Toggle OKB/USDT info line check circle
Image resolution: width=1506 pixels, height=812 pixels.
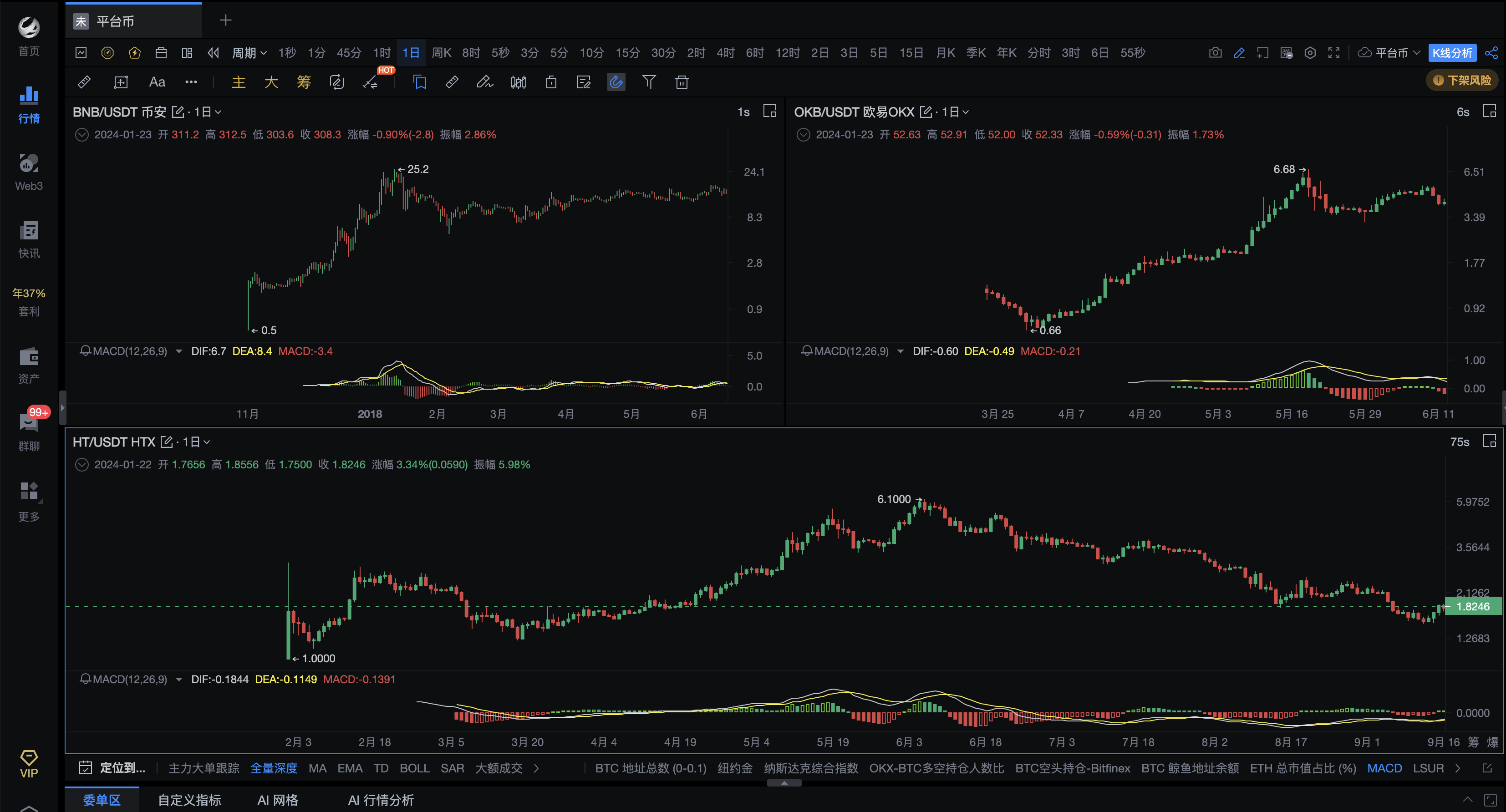[x=803, y=134]
